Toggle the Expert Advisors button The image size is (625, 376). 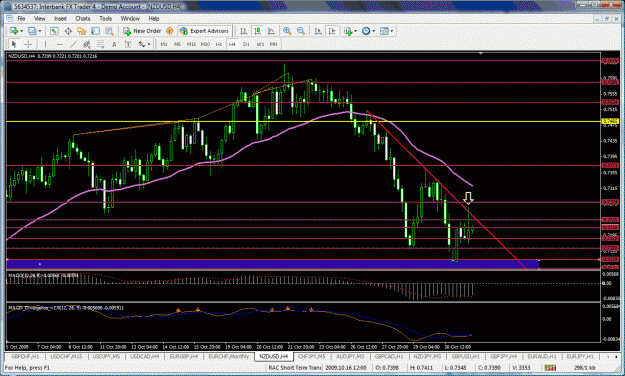[204, 31]
